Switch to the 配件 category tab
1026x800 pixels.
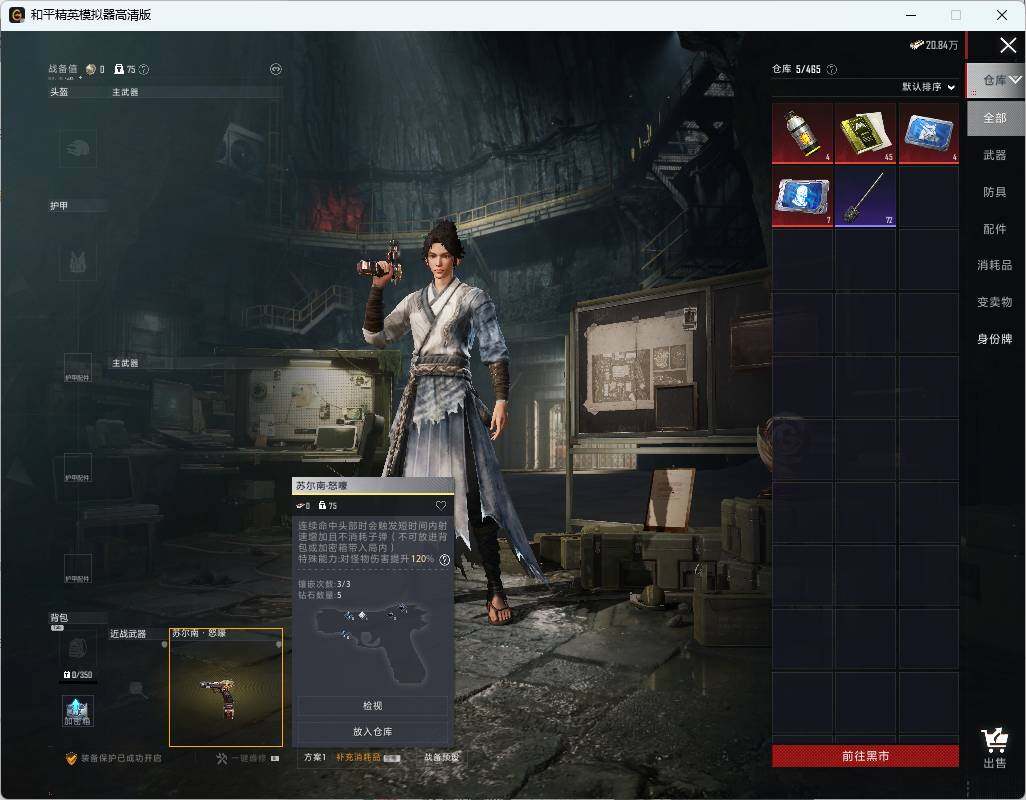[x=995, y=229]
